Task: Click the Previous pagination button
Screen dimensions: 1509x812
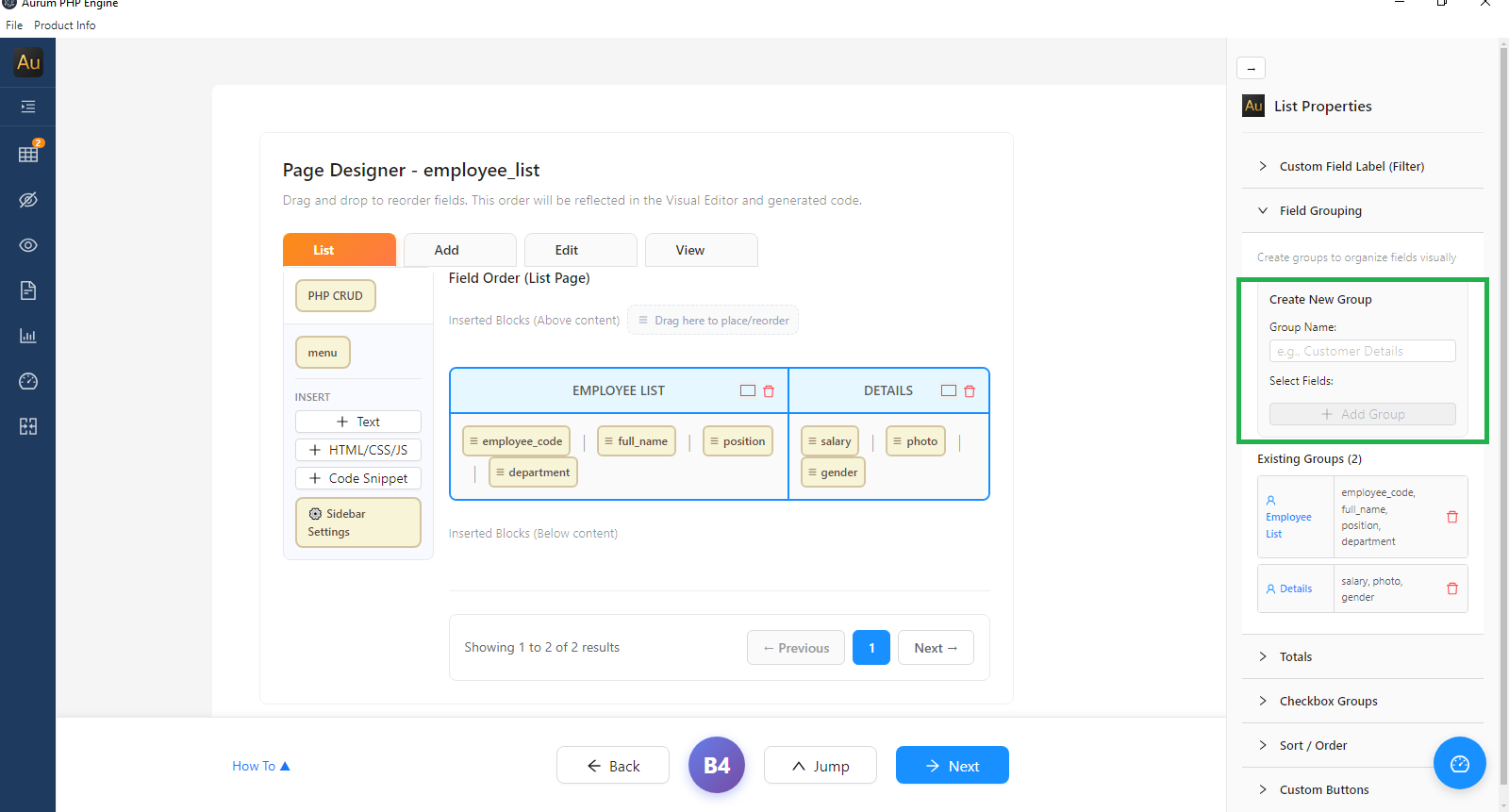Action: click(796, 648)
